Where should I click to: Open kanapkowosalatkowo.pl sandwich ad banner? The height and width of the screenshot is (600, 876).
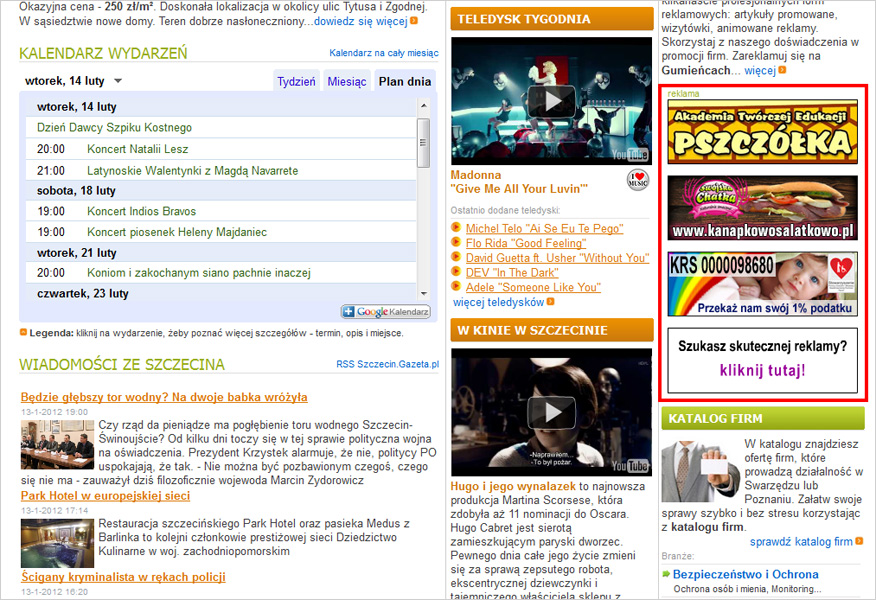(763, 208)
